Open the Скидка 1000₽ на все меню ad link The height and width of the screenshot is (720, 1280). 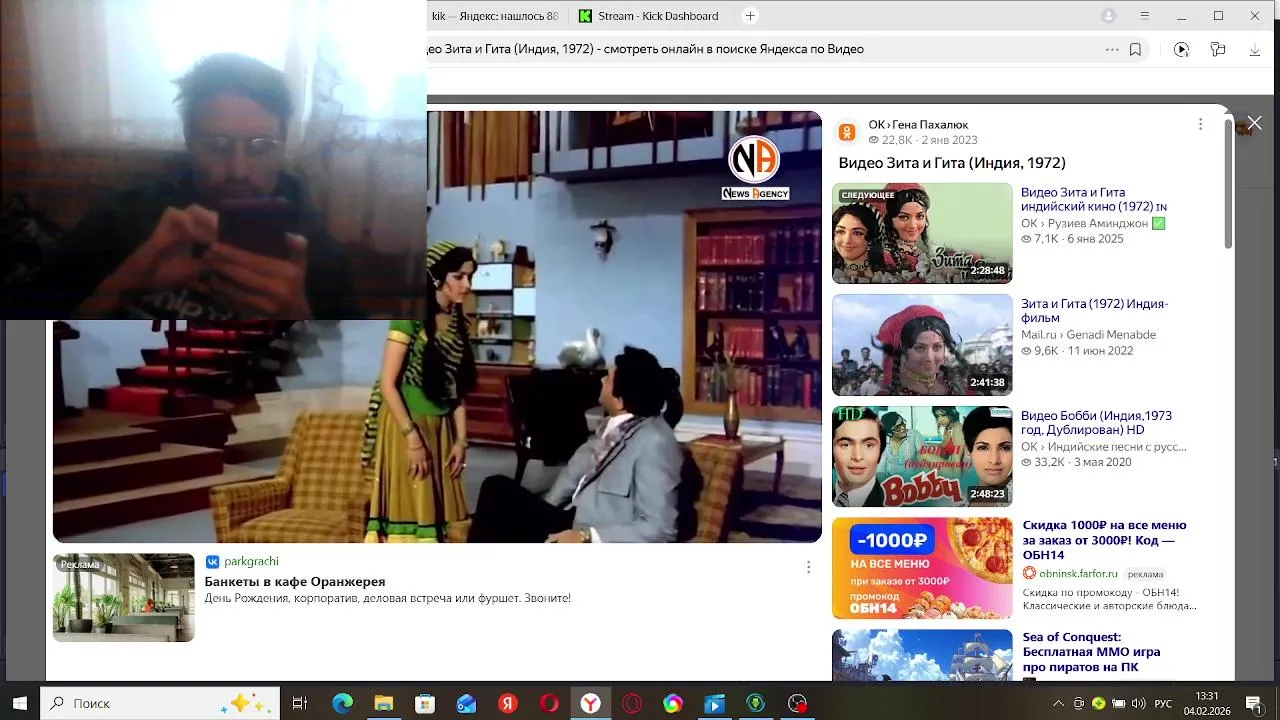(1104, 540)
